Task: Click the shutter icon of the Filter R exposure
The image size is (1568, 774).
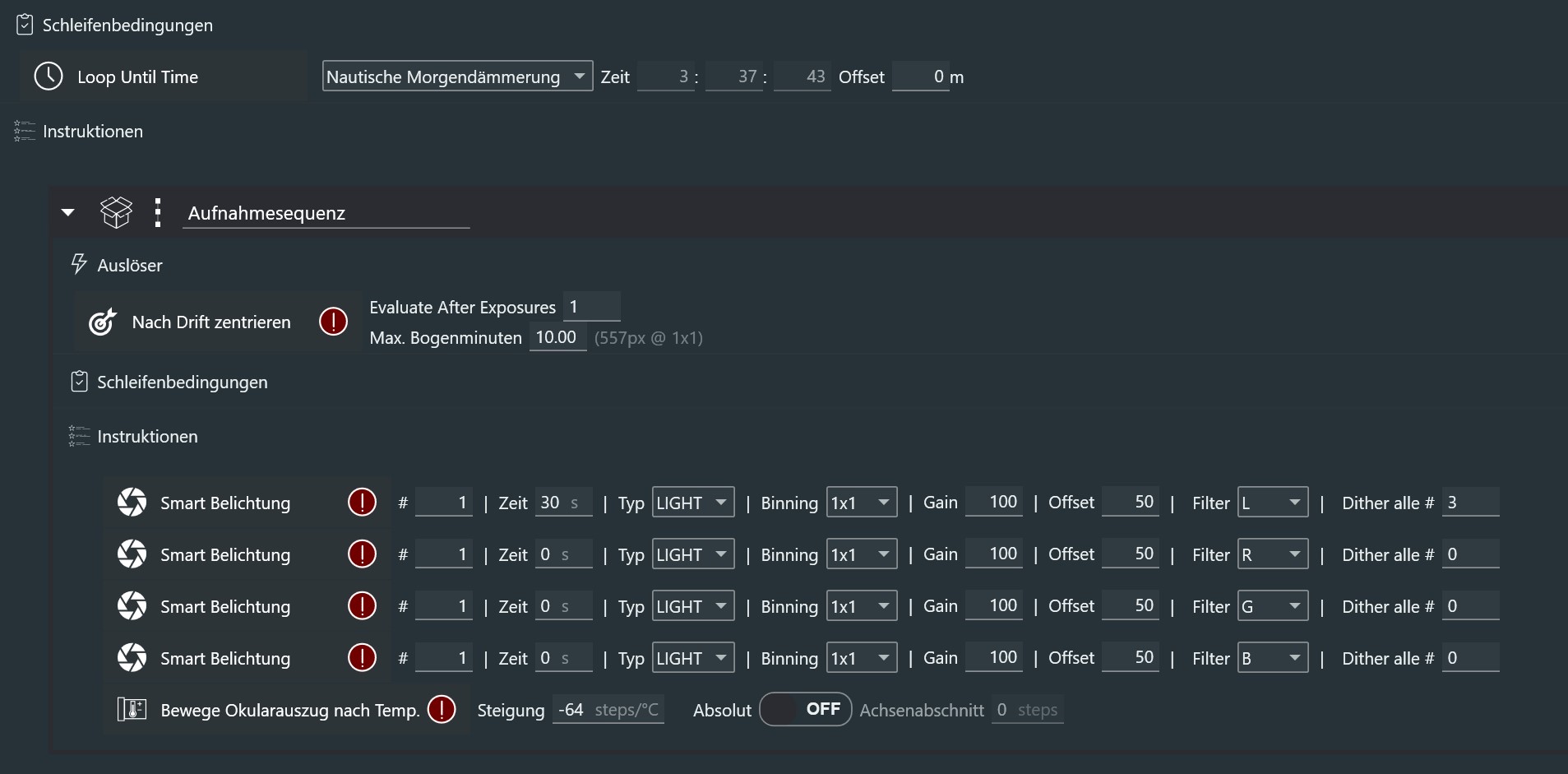Action: pyautogui.click(x=132, y=554)
